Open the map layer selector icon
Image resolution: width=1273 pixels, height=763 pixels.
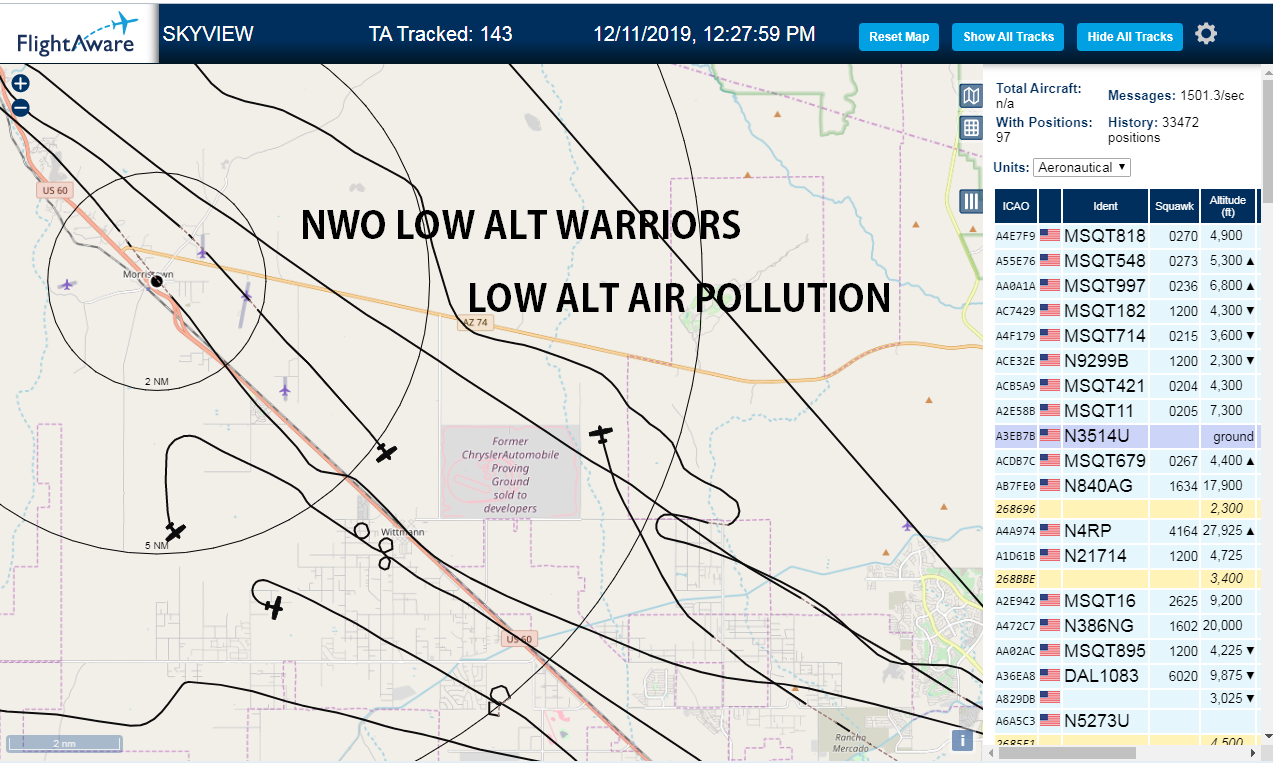click(971, 96)
